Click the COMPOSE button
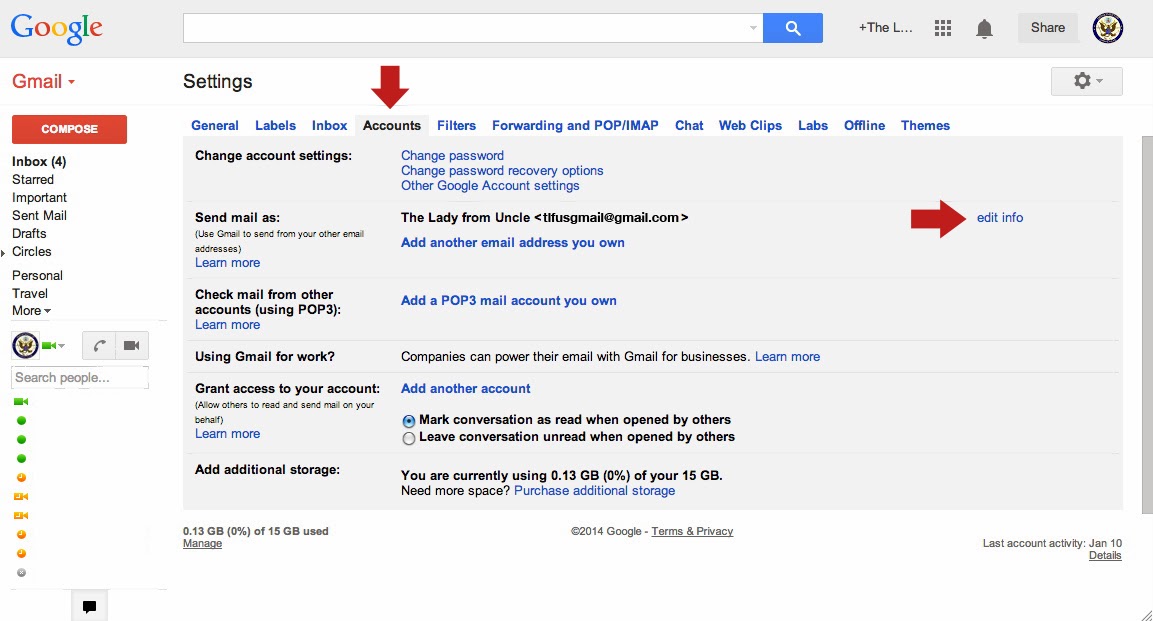This screenshot has height=621, width=1153. pyautogui.click(x=69, y=129)
